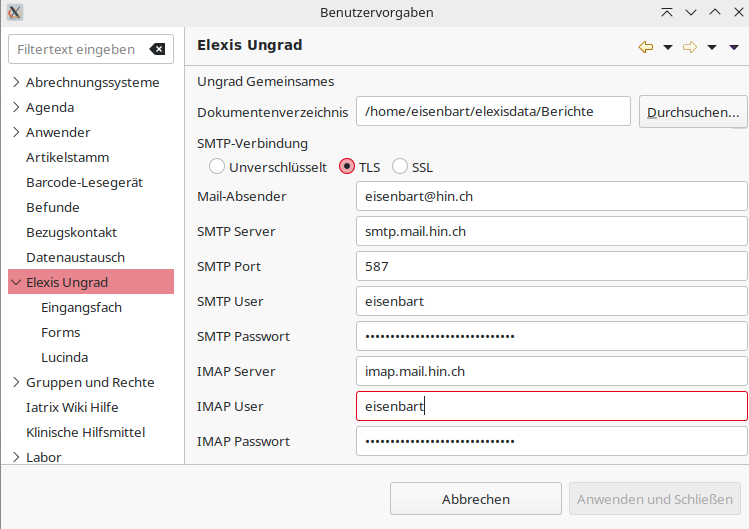Expand the Gruppen und Rechte node

click(16, 382)
